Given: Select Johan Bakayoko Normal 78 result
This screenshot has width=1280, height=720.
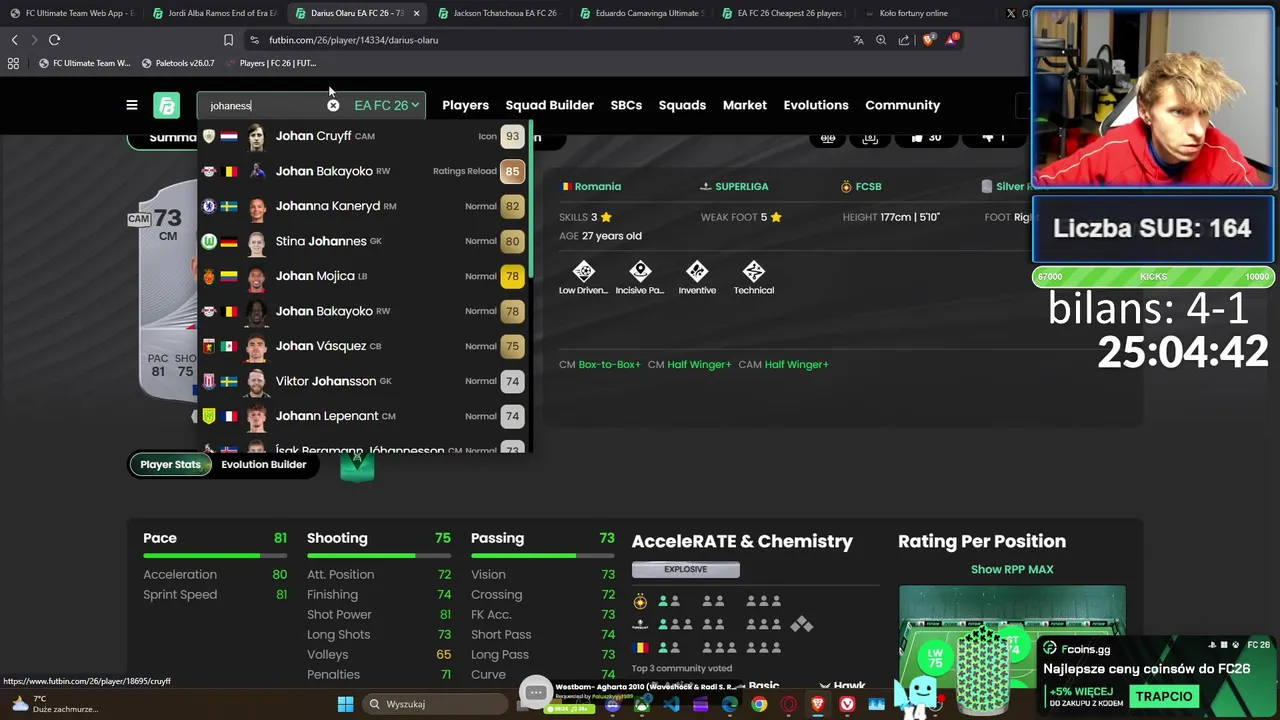Looking at the screenshot, I should (x=364, y=311).
